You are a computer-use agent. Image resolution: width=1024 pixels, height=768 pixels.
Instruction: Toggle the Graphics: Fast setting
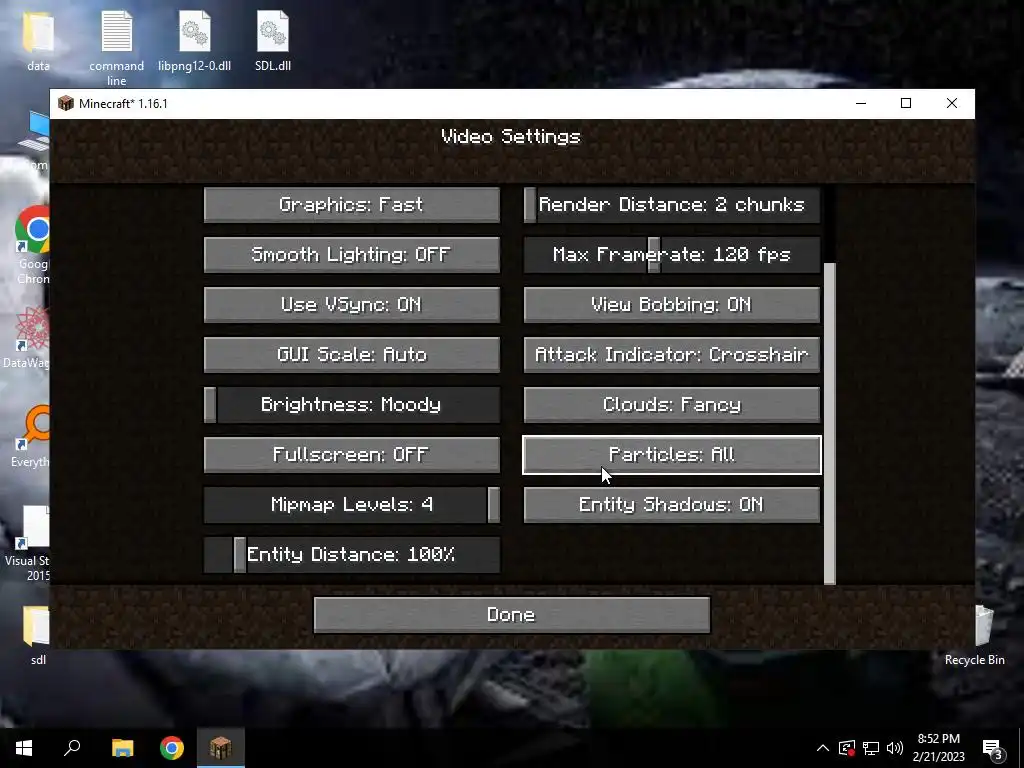pyautogui.click(x=351, y=205)
